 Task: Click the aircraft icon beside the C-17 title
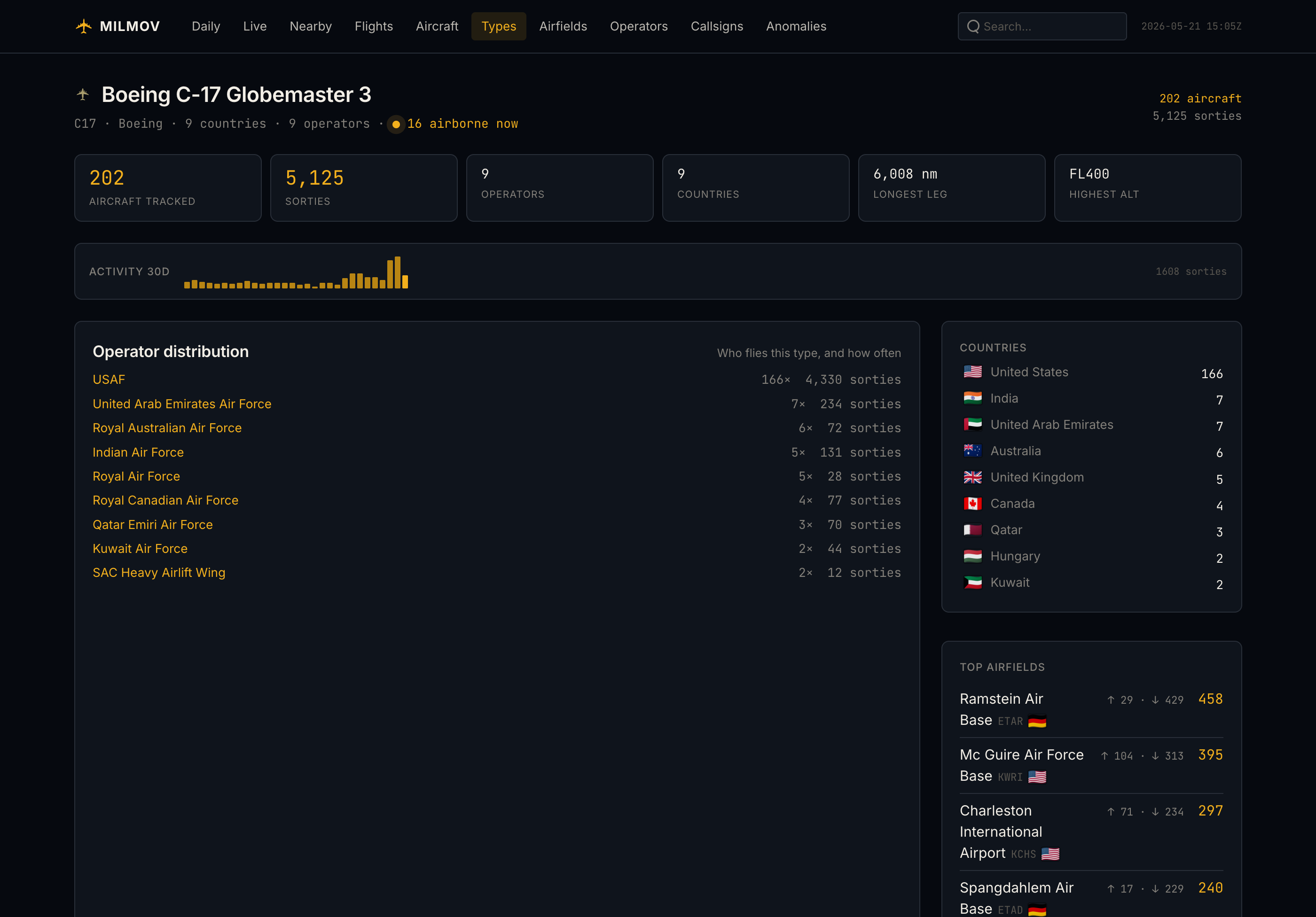click(83, 94)
